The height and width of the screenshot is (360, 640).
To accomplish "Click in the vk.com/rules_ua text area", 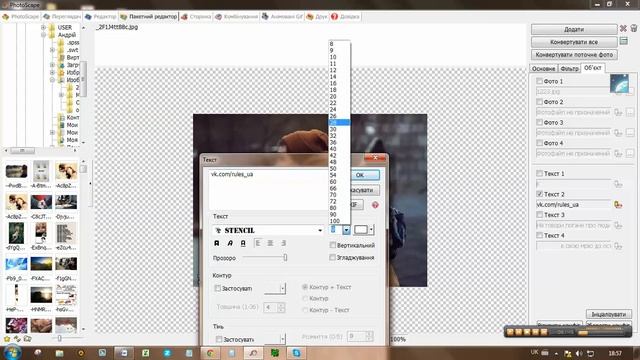I will (269, 189).
